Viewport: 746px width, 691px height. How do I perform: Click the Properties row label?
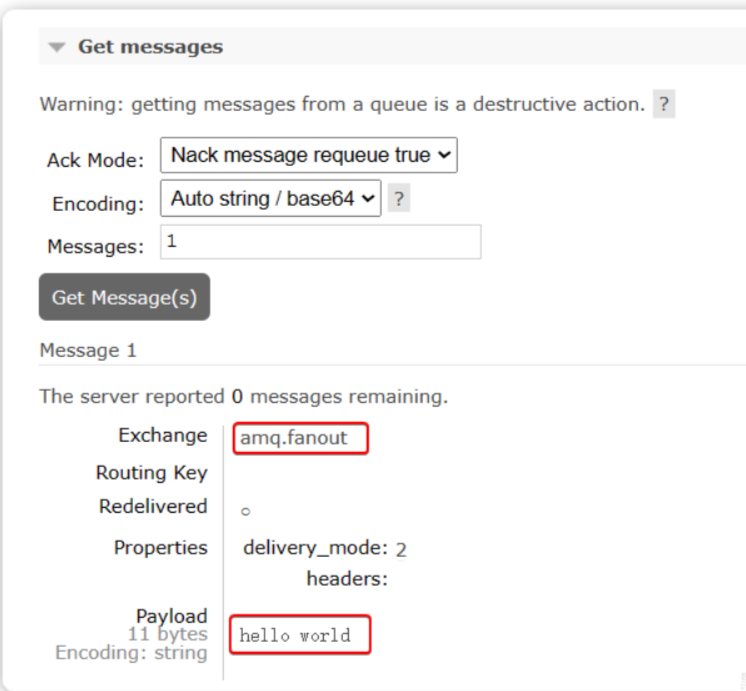coord(160,547)
